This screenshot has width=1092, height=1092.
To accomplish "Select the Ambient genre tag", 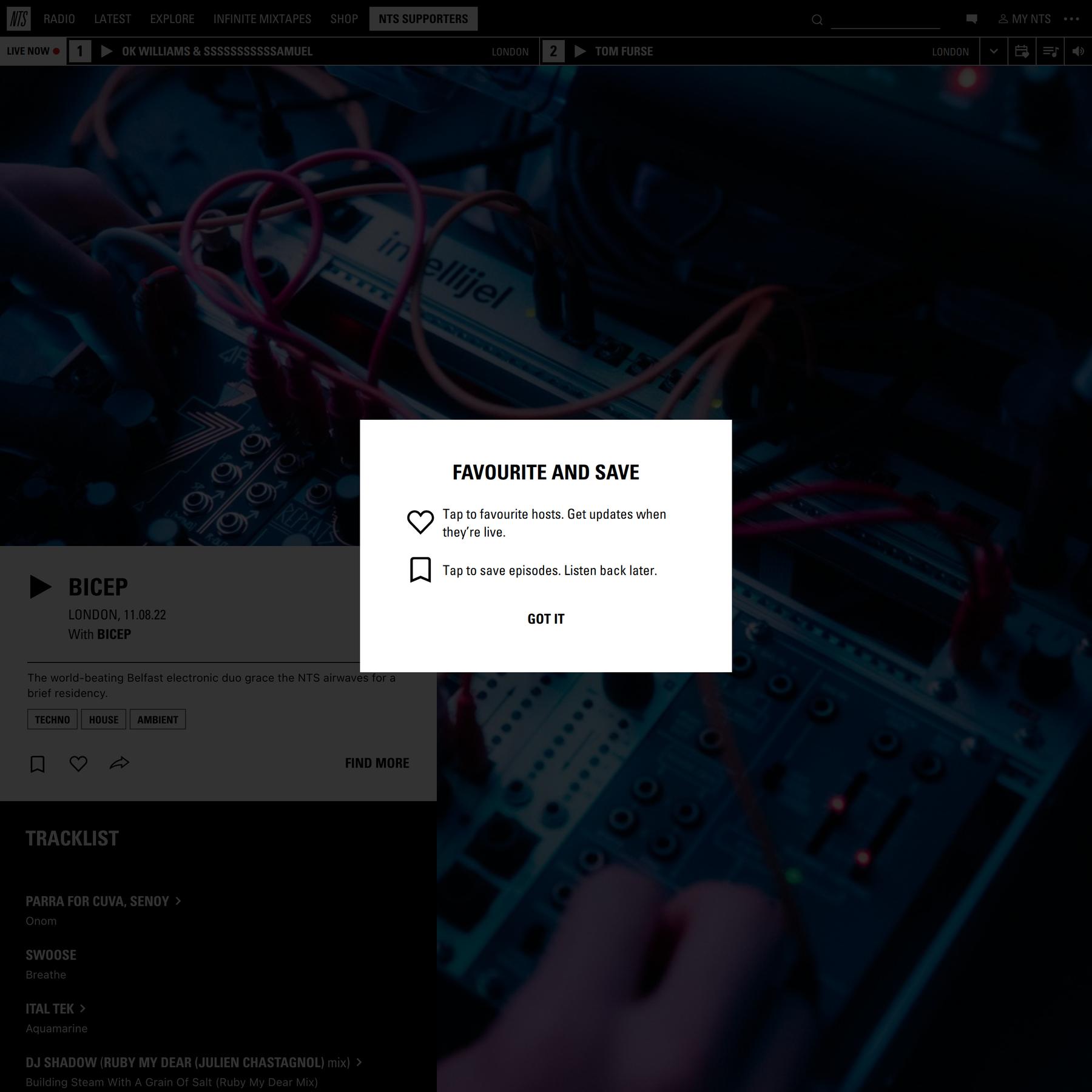I will 158,720.
